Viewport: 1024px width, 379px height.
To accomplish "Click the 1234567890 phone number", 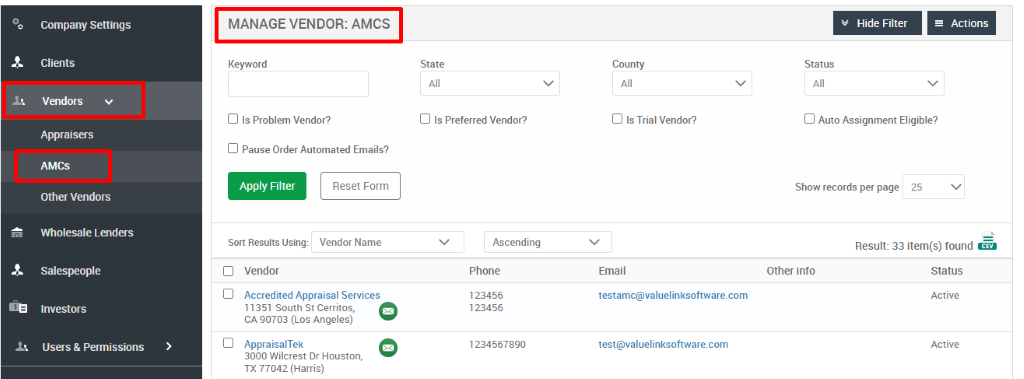I will tap(497, 344).
